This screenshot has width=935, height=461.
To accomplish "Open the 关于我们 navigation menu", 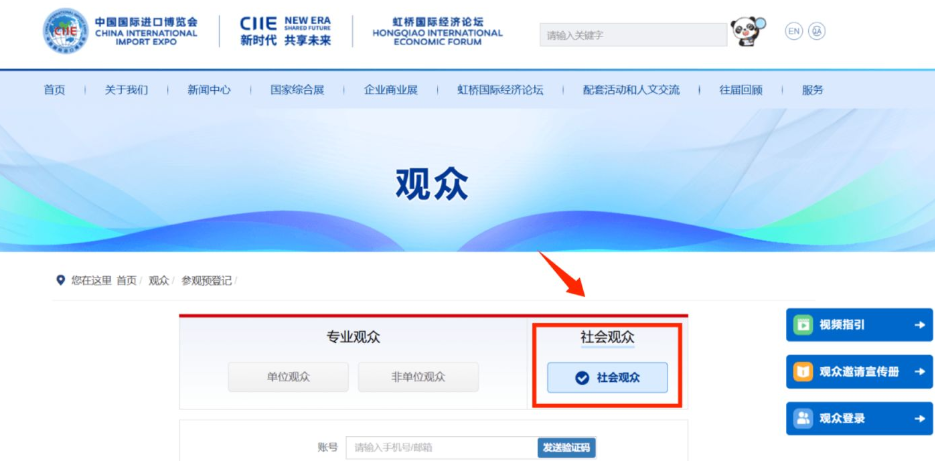I will pyautogui.click(x=126, y=90).
